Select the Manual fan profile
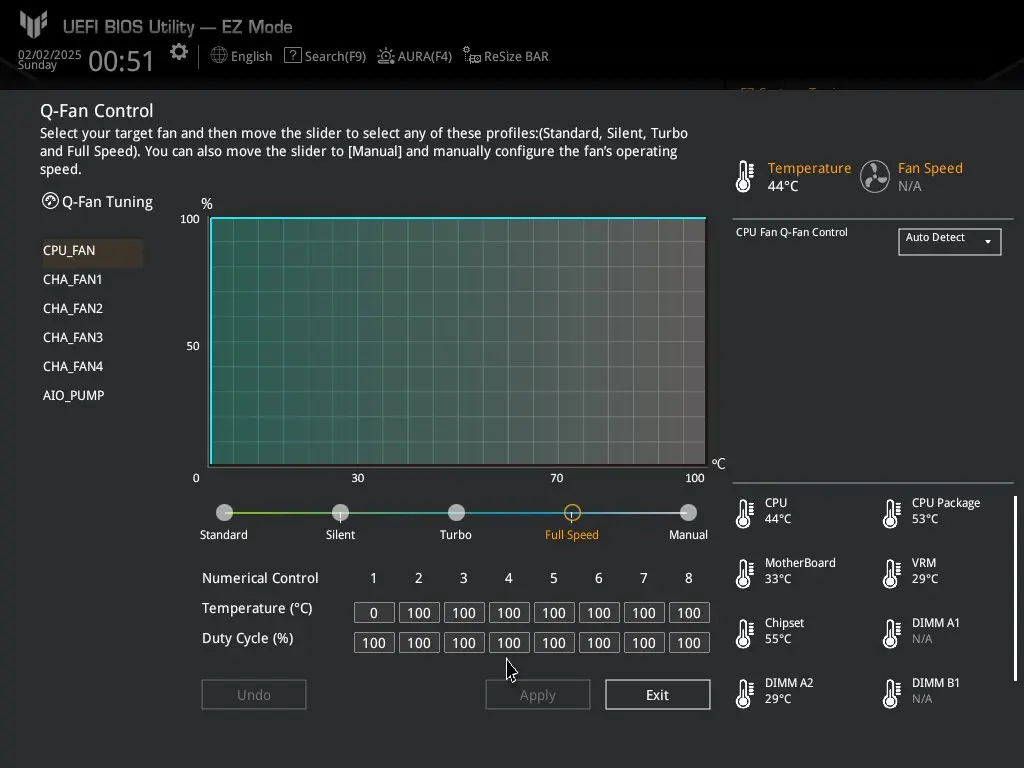 coord(688,513)
